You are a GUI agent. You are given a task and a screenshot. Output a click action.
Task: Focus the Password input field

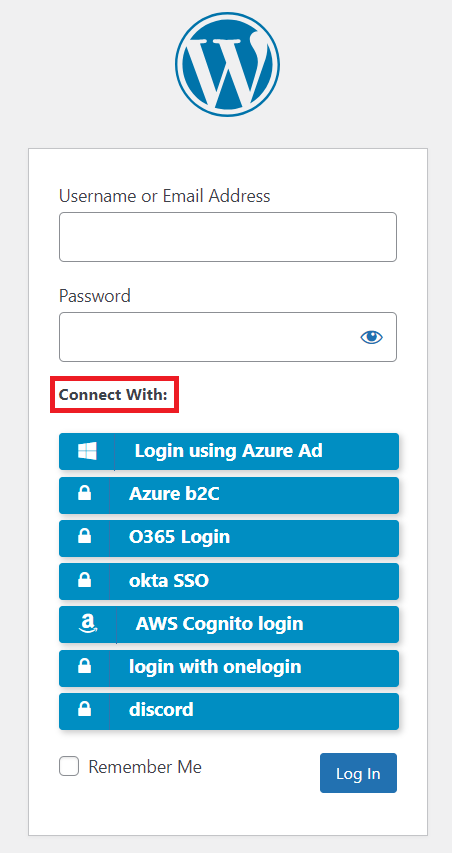click(228, 337)
